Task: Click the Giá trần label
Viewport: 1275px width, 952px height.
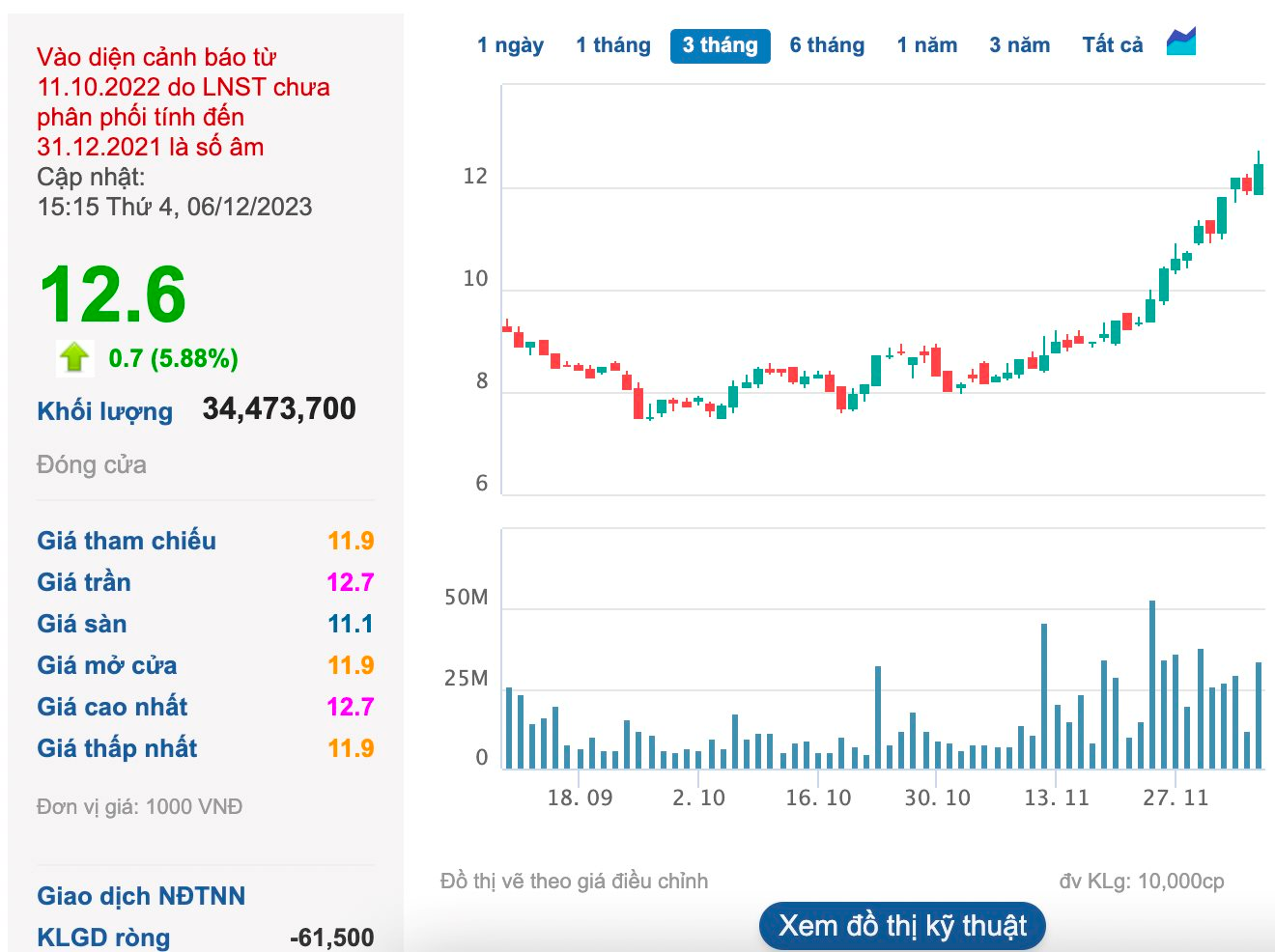Action: tap(84, 582)
